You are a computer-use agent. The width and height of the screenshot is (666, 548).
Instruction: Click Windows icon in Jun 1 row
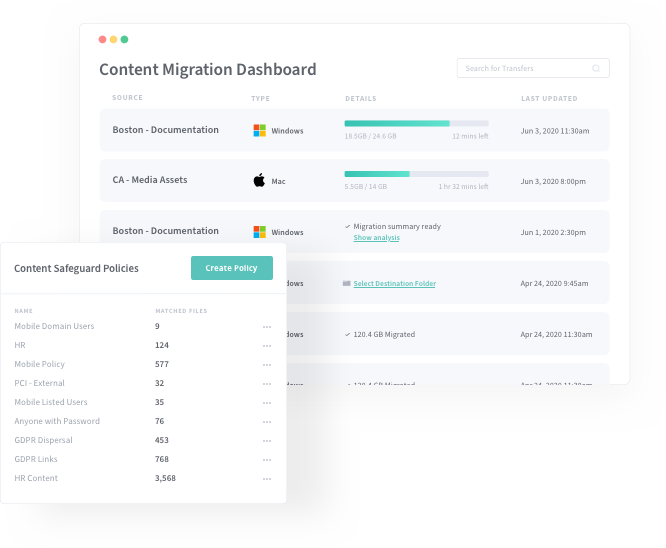click(x=259, y=231)
